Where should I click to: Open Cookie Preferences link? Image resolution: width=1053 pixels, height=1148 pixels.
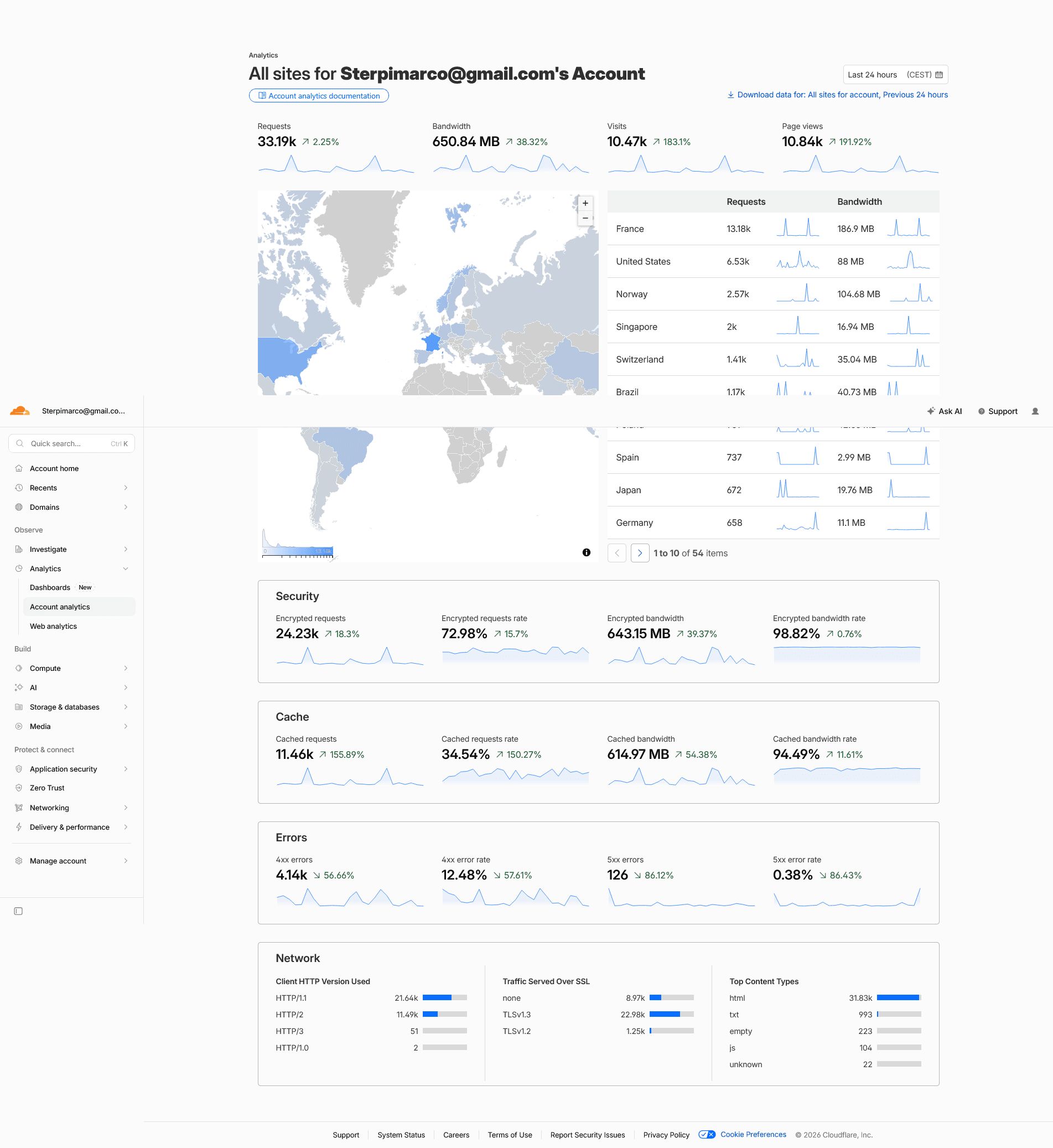click(753, 1134)
